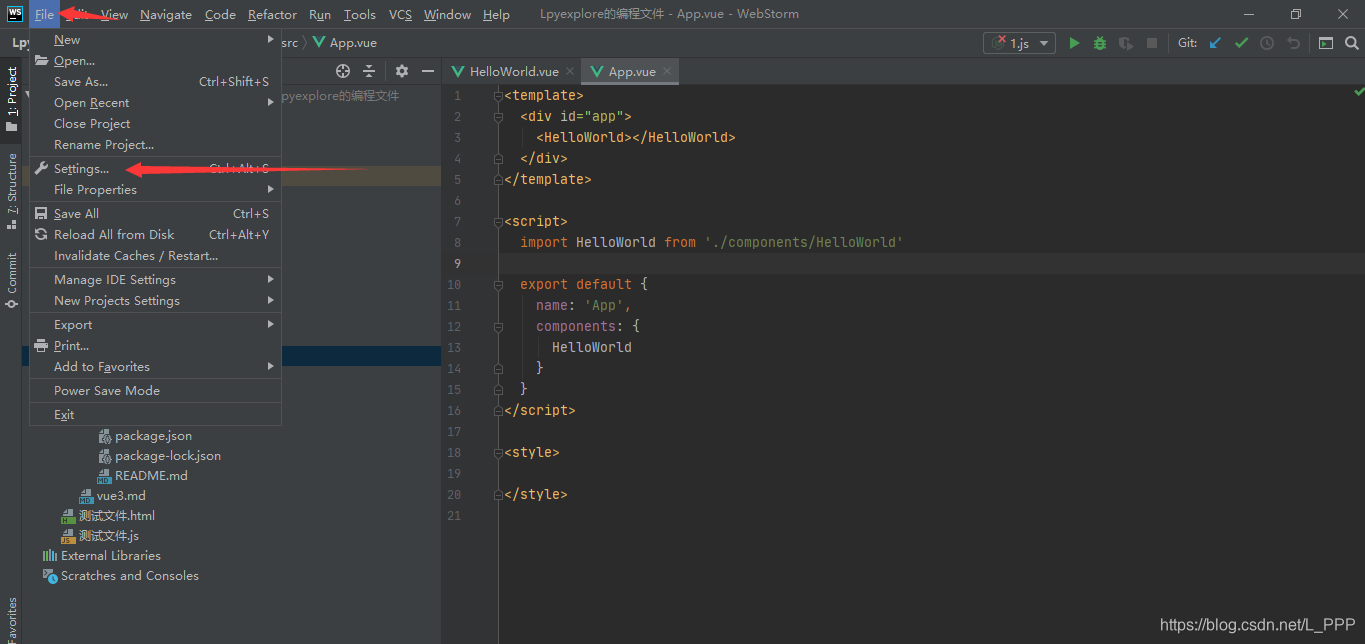Locate opened file with crosshair icon
This screenshot has width=1365, height=644.
coord(343,71)
